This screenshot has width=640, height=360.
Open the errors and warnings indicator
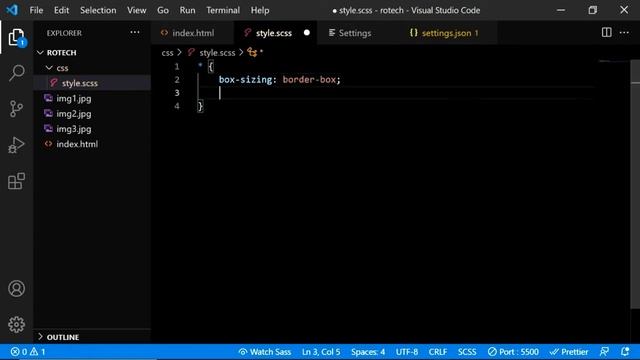point(28,351)
